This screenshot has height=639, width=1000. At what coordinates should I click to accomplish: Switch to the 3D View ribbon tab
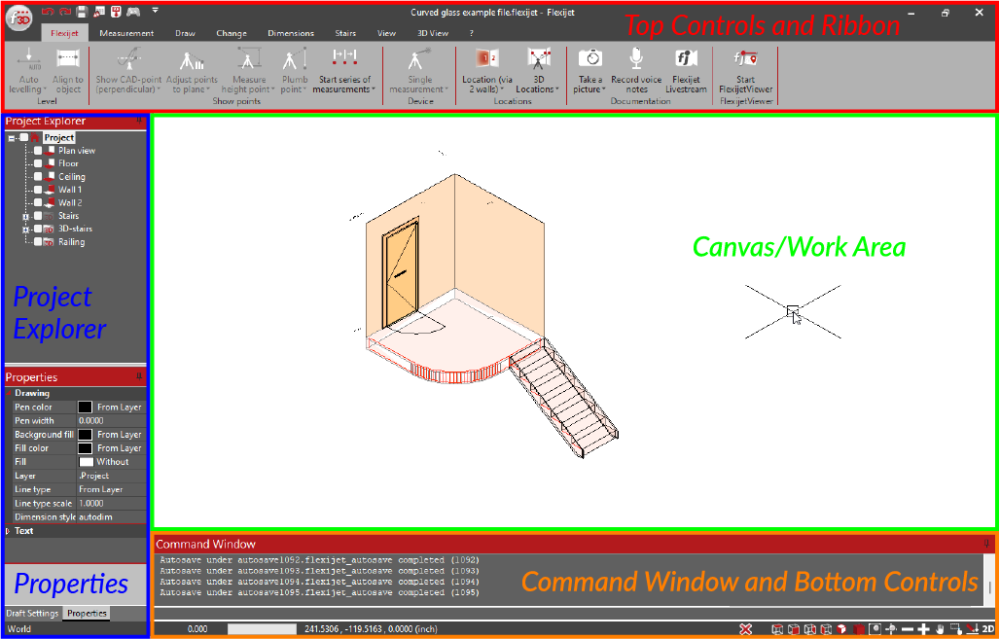click(x=433, y=33)
